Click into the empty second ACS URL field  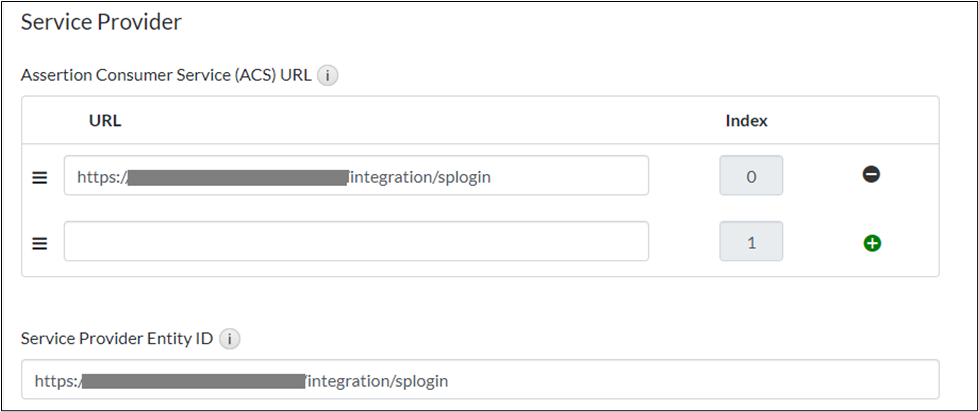coord(356,242)
